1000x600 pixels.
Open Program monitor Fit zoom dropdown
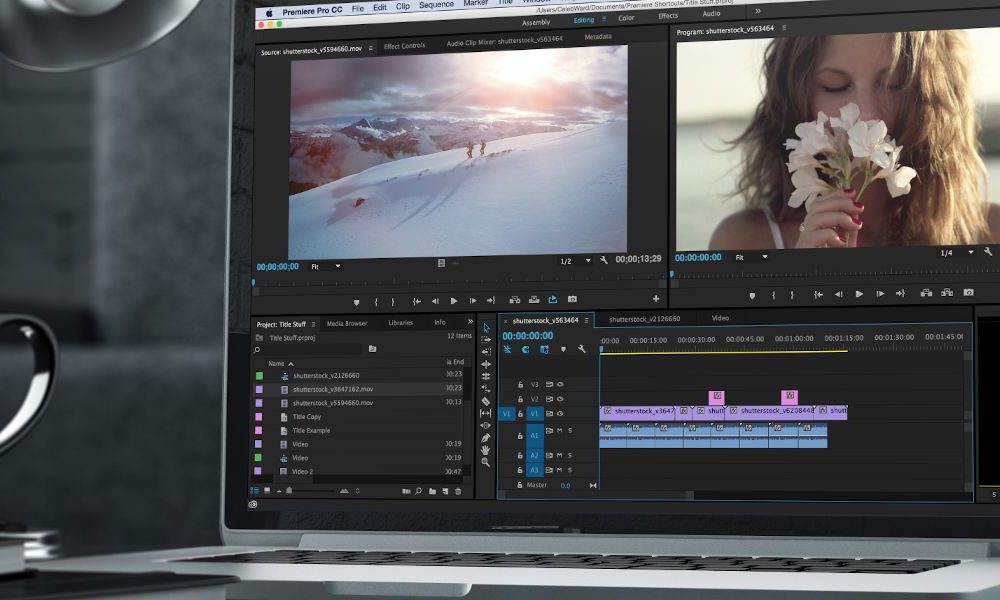click(x=751, y=257)
